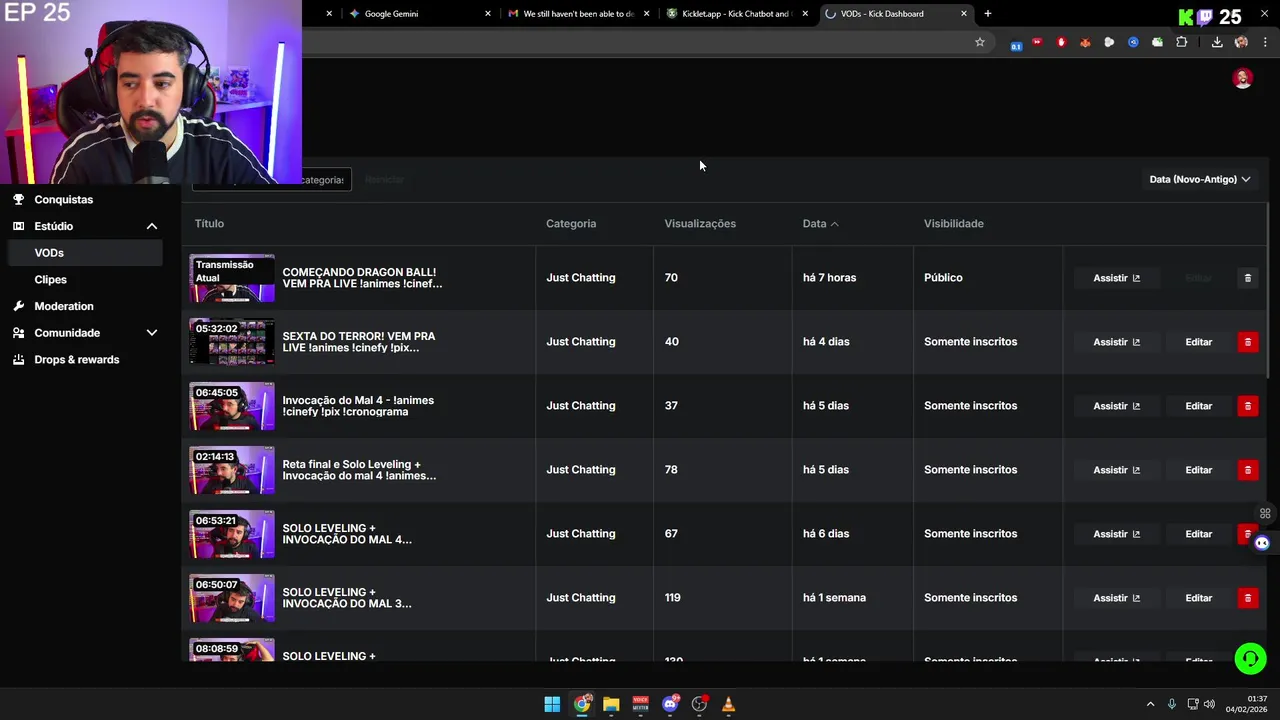This screenshot has width=1280, height=720.
Task: Open the Chrome three-dot menu
Action: coord(1265,42)
